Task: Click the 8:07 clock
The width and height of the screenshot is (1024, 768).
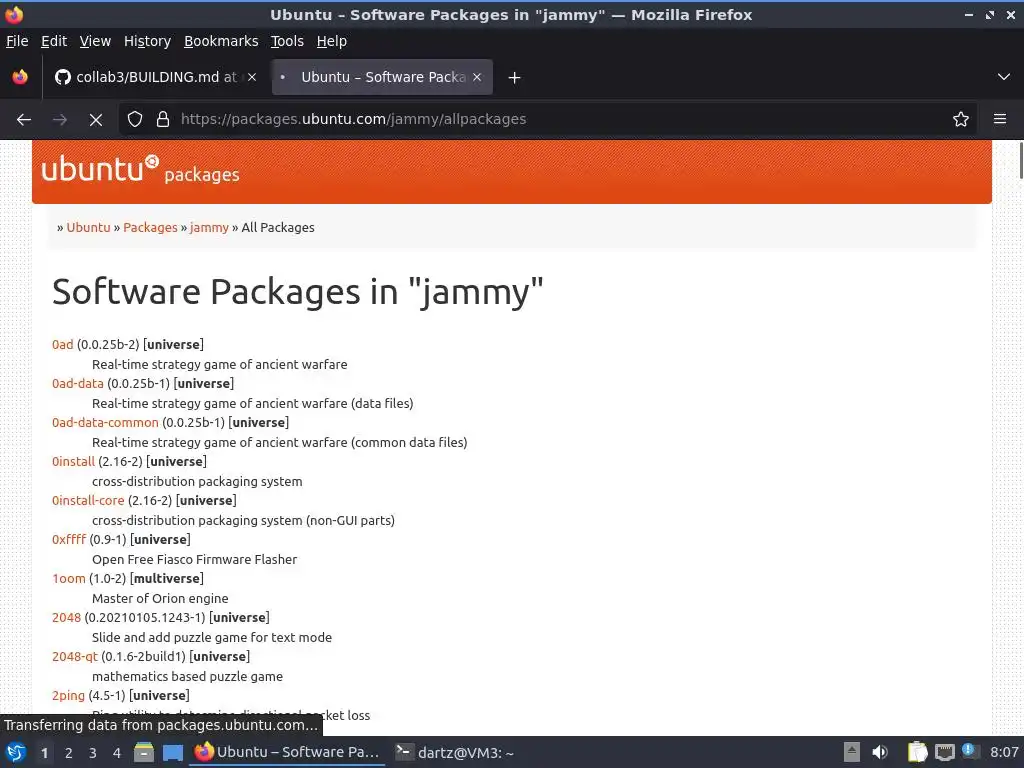Action: [x=1004, y=752]
